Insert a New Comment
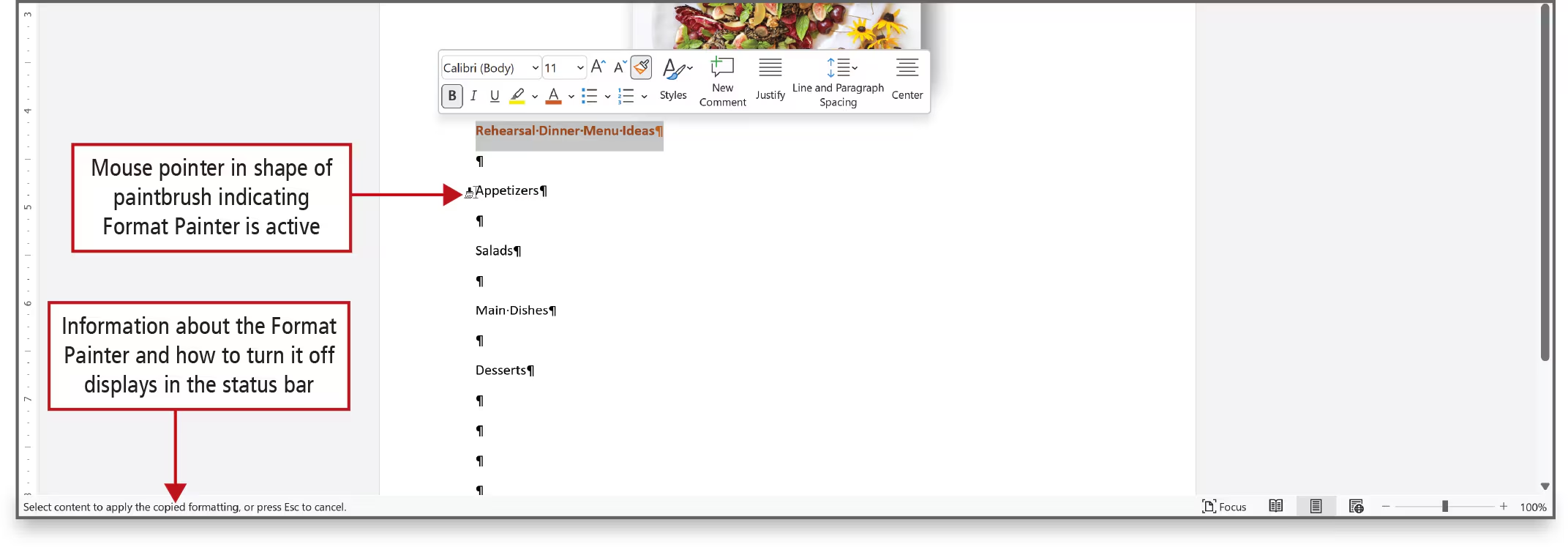This screenshot has height=547, width=1568. 722,81
